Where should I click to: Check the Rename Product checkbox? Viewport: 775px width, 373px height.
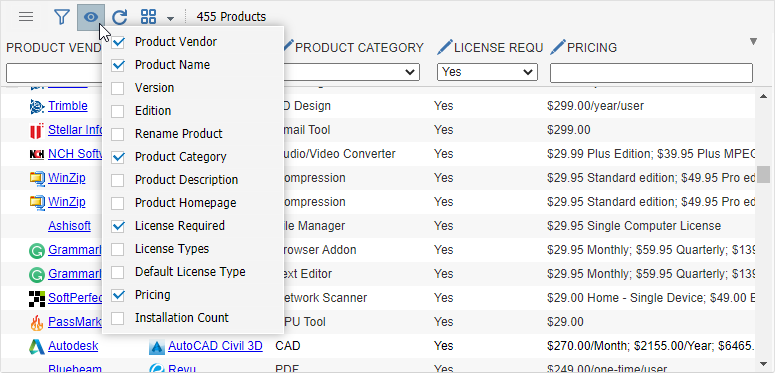118,134
